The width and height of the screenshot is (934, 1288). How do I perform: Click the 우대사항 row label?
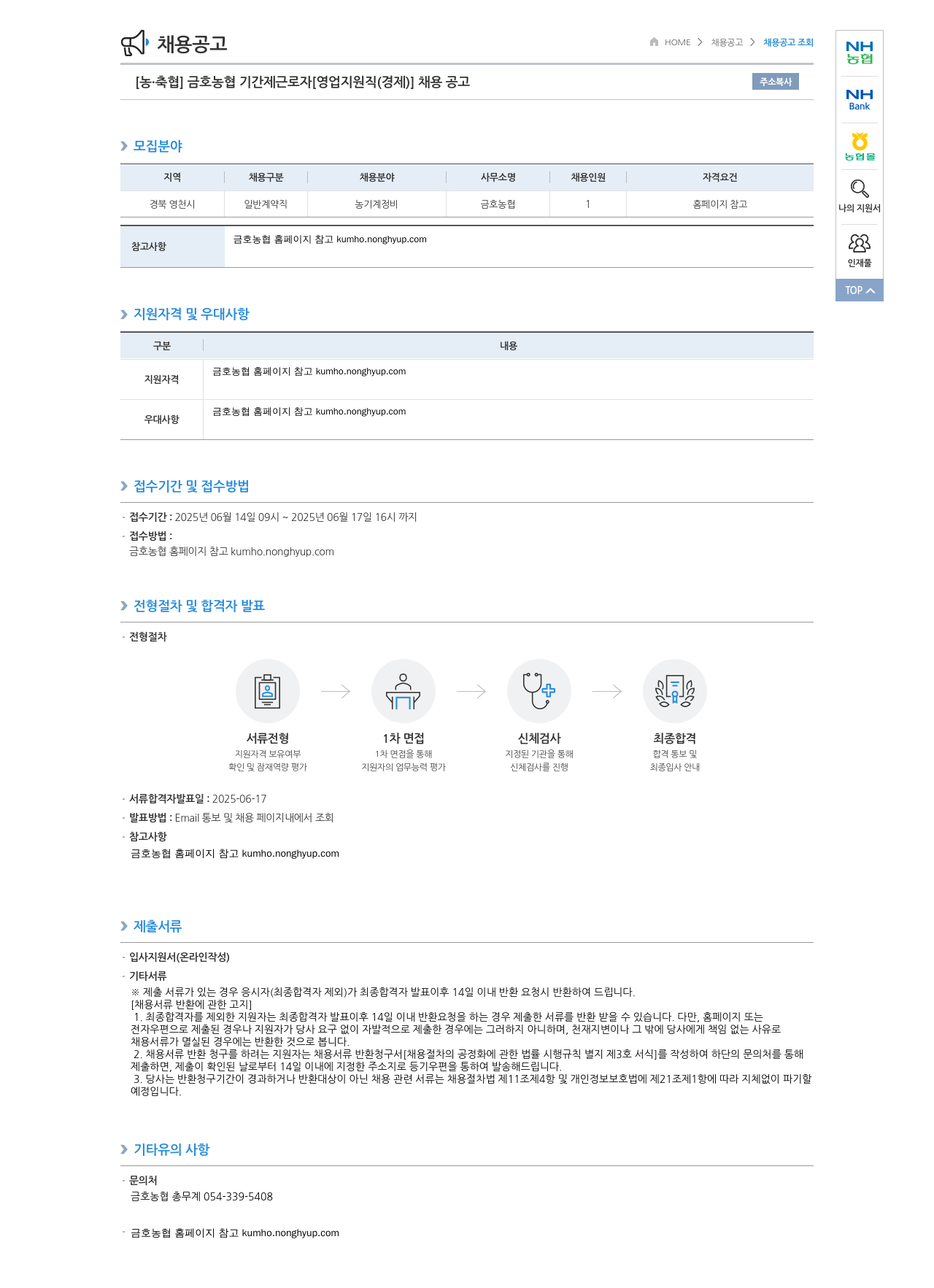pos(161,420)
